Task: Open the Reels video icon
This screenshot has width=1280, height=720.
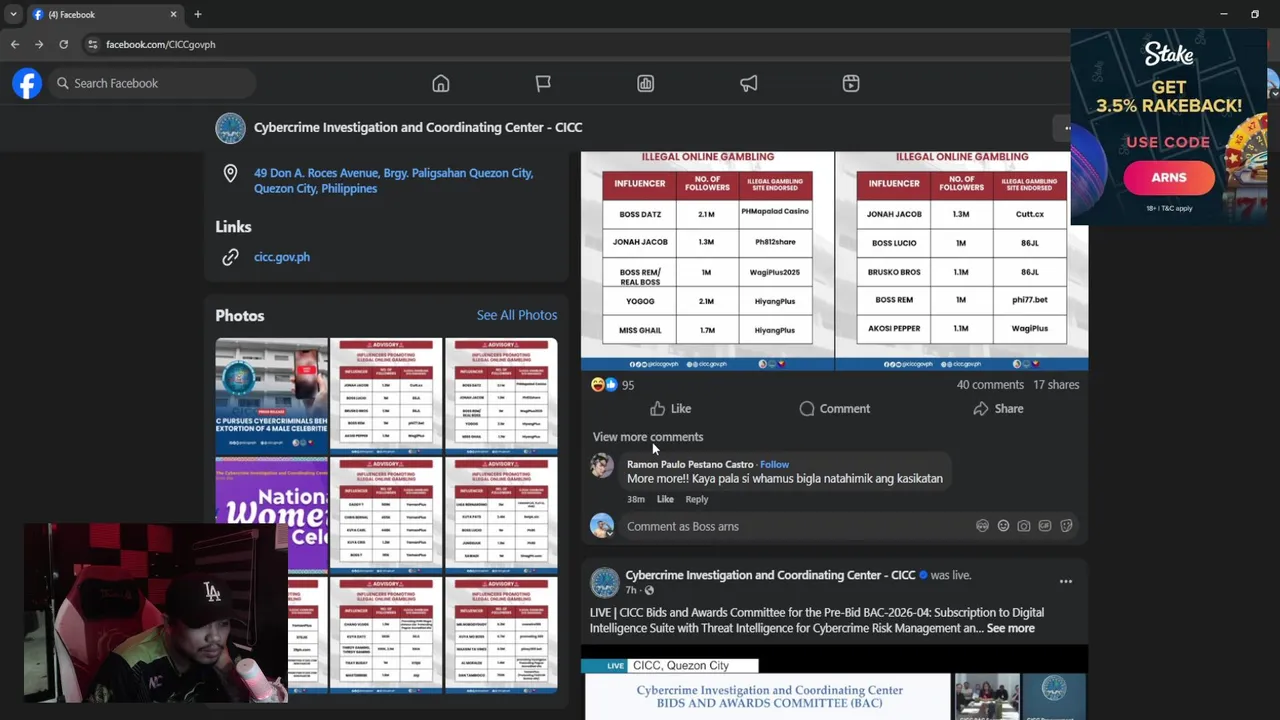Action: (851, 84)
